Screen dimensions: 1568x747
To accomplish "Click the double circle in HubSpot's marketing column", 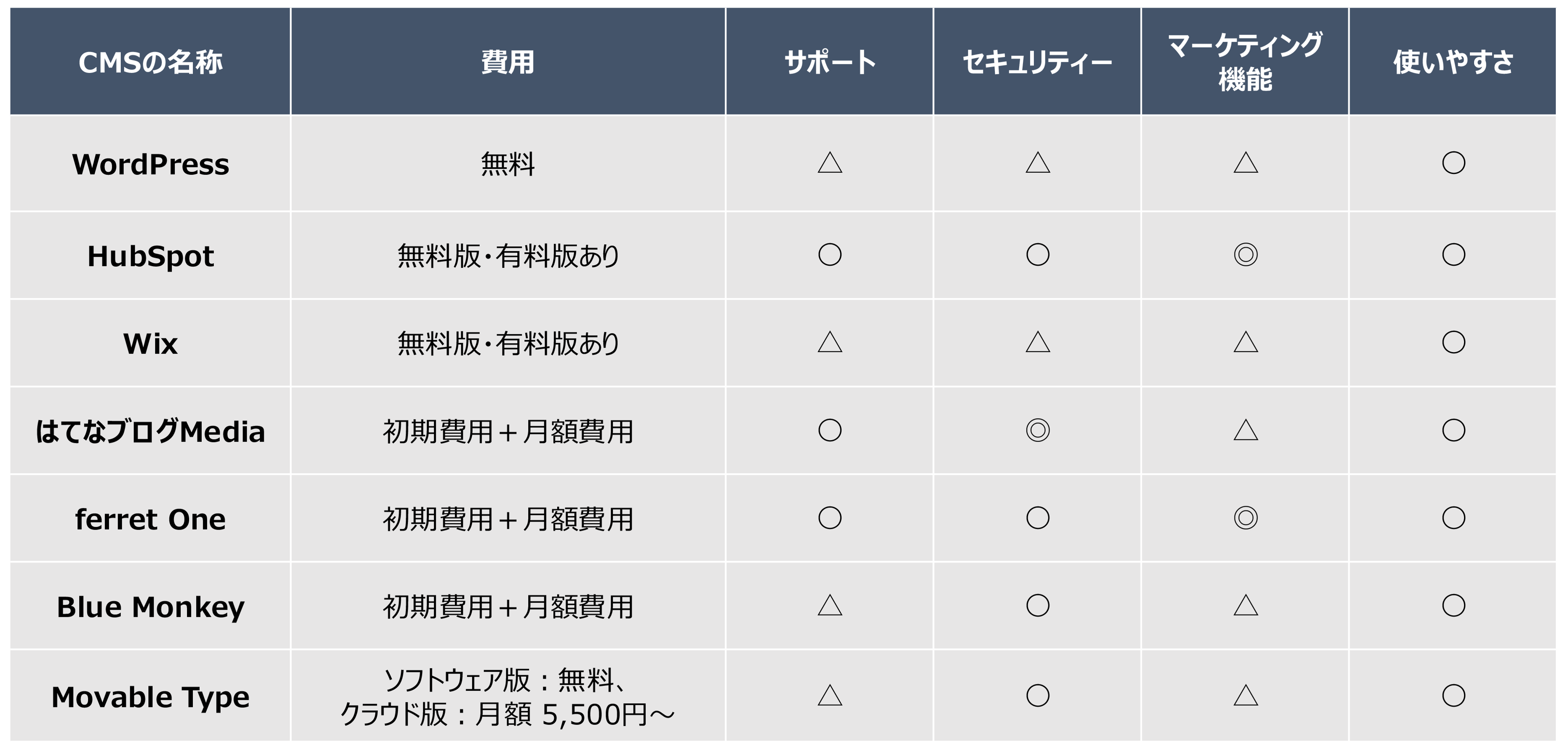I will [1245, 254].
